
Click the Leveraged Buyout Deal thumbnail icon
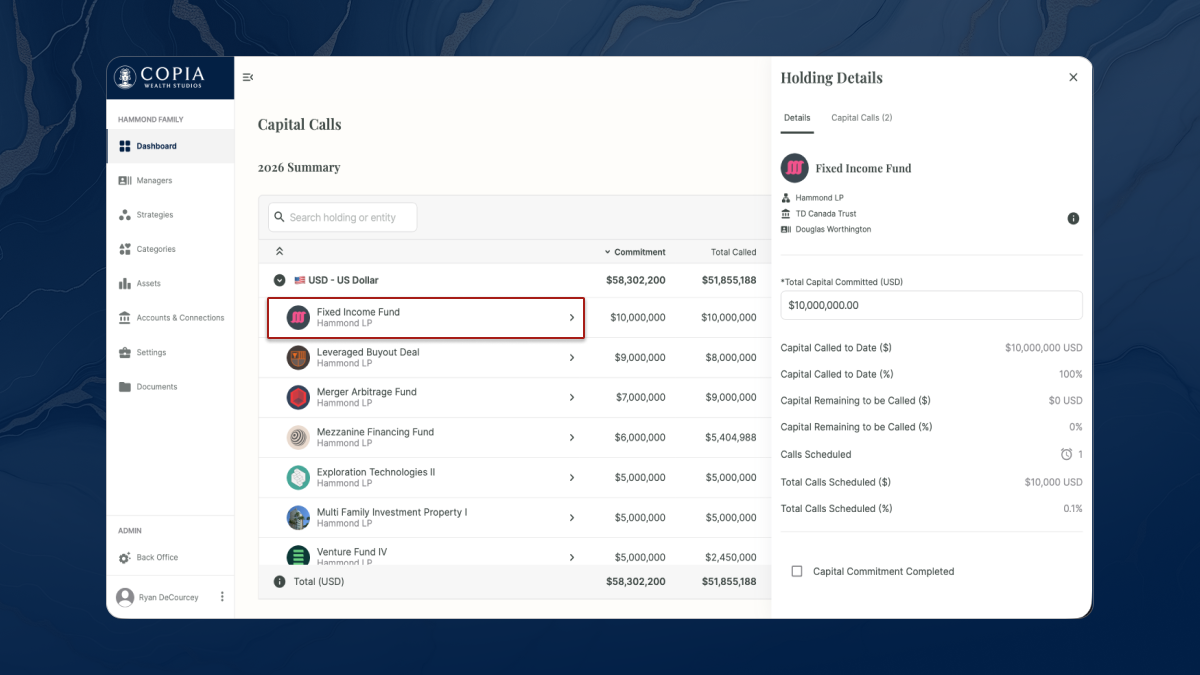(298, 358)
